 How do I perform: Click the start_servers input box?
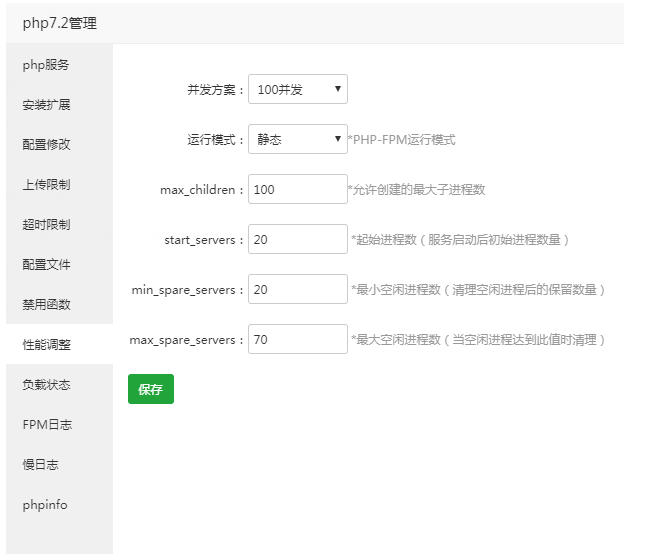tap(298, 239)
